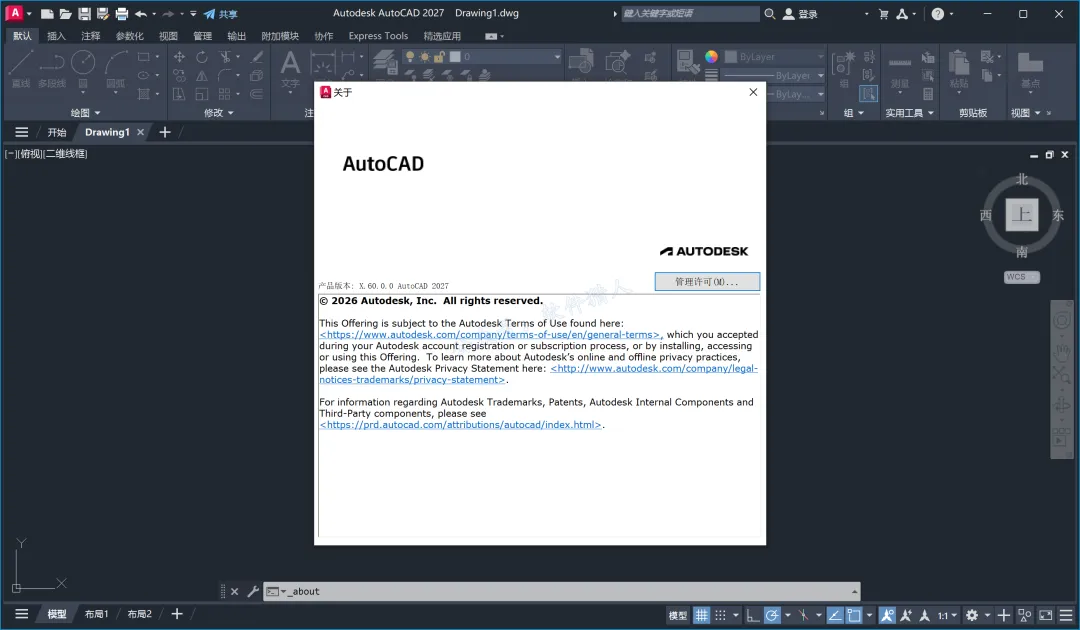Open the prd.autocad.com attributions link

pos(460,425)
